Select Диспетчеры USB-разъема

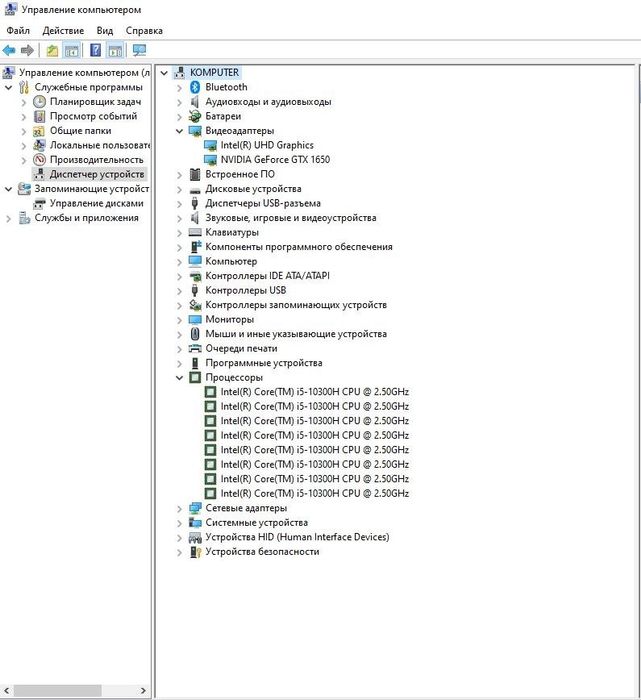pos(263,203)
